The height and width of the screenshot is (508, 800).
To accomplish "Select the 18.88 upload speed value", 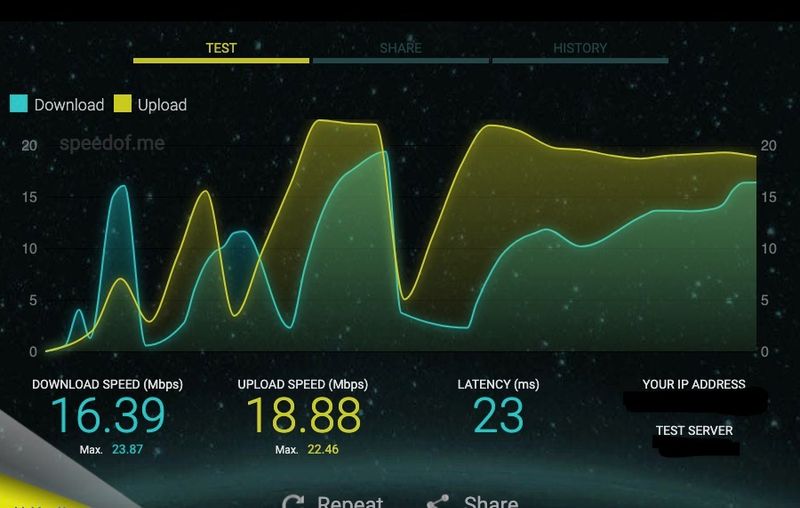I will [302, 416].
